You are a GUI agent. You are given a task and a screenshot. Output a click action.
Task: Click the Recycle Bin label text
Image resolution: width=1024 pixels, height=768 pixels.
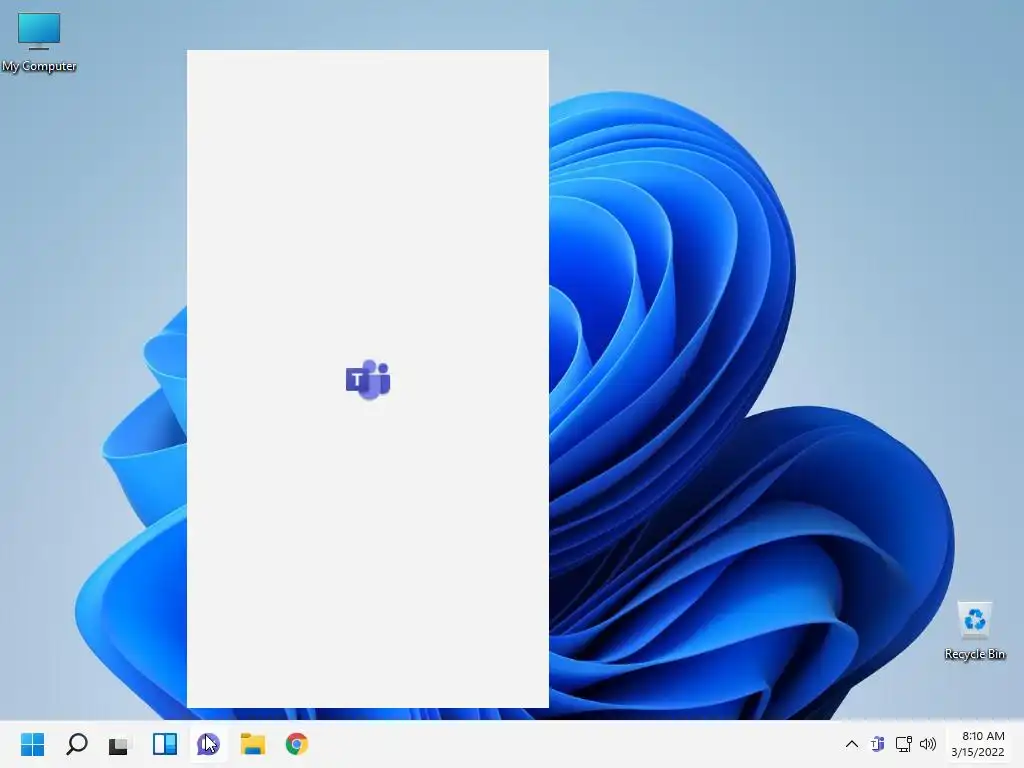tap(974, 654)
